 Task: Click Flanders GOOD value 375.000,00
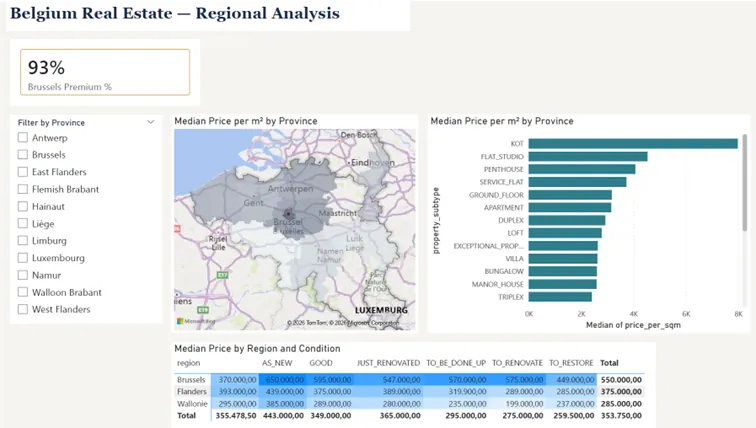point(332,392)
